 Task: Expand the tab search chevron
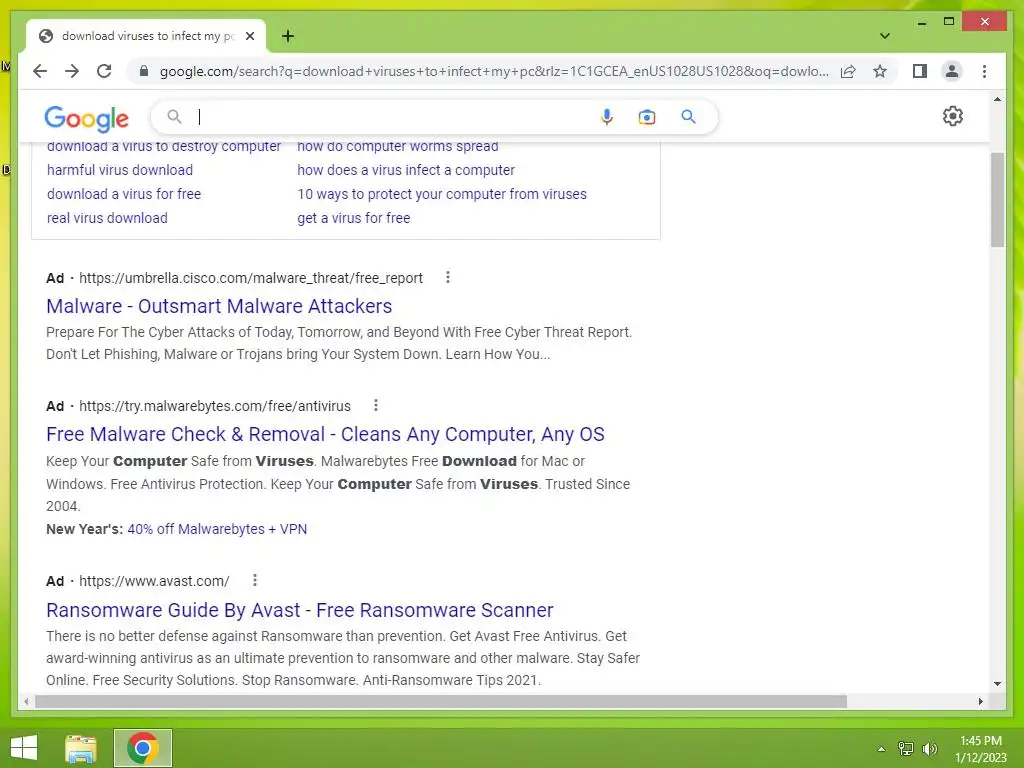point(885,36)
